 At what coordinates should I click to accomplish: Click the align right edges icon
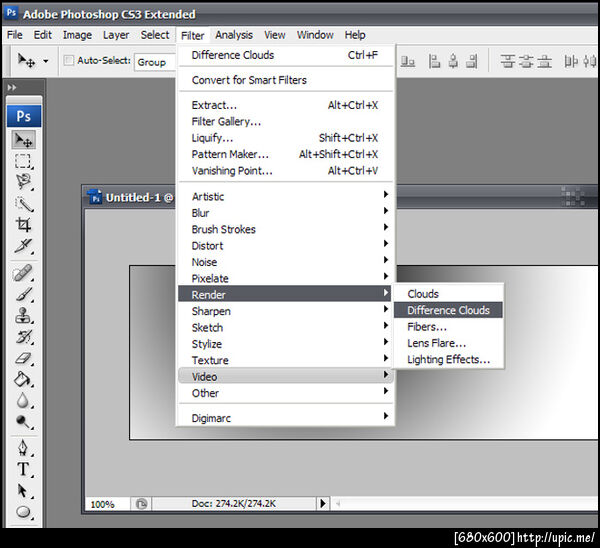pyautogui.click(x=472, y=61)
